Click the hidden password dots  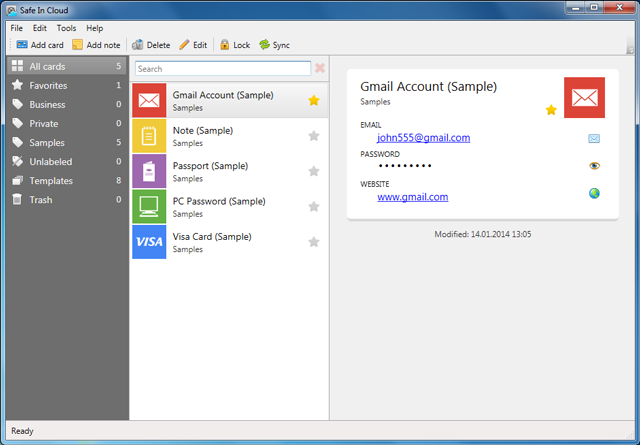point(405,166)
